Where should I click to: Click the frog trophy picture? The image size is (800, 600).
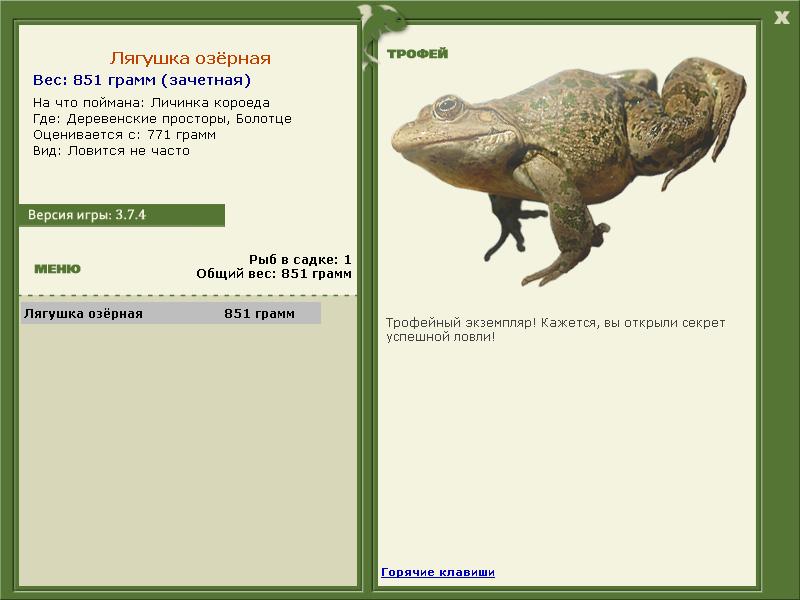(x=568, y=168)
